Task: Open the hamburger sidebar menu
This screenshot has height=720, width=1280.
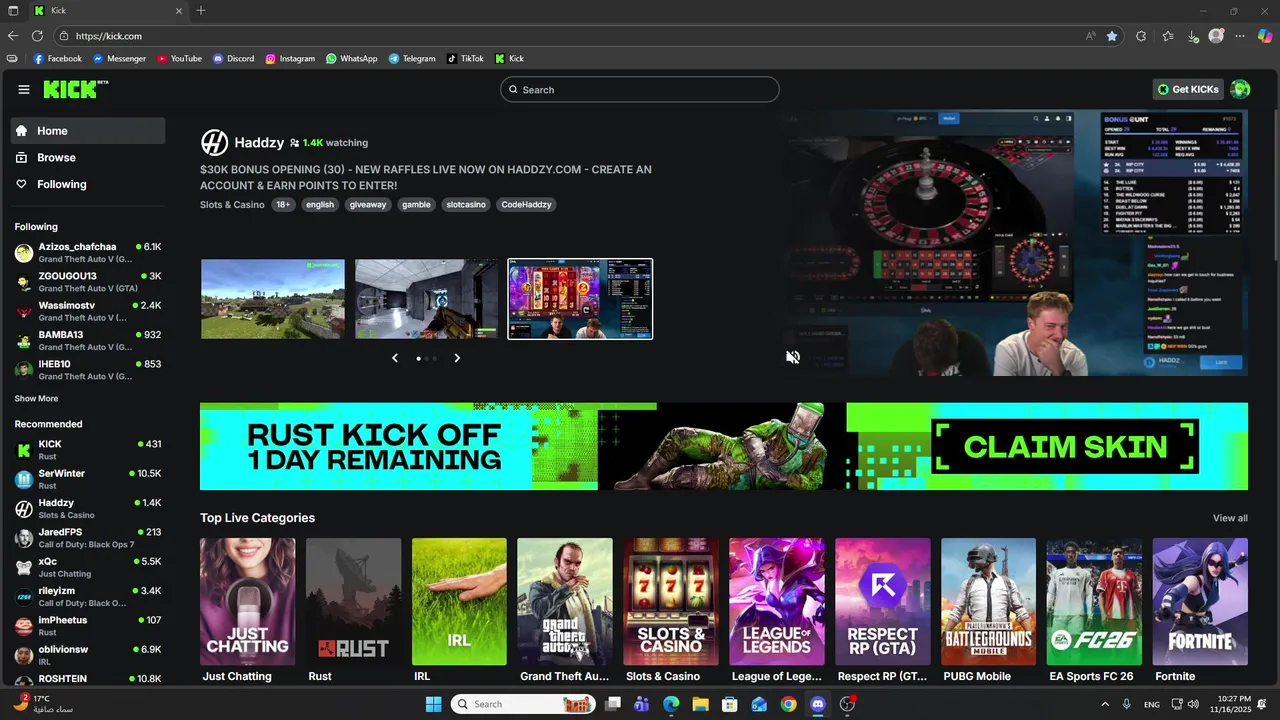Action: (x=24, y=90)
